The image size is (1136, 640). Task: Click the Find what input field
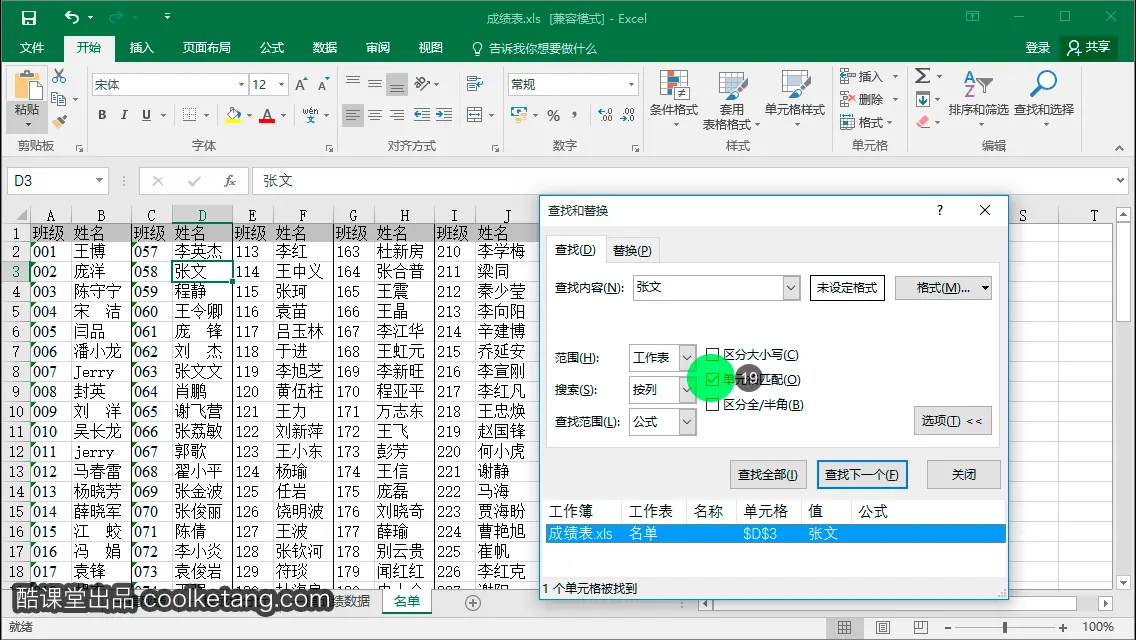click(x=708, y=288)
